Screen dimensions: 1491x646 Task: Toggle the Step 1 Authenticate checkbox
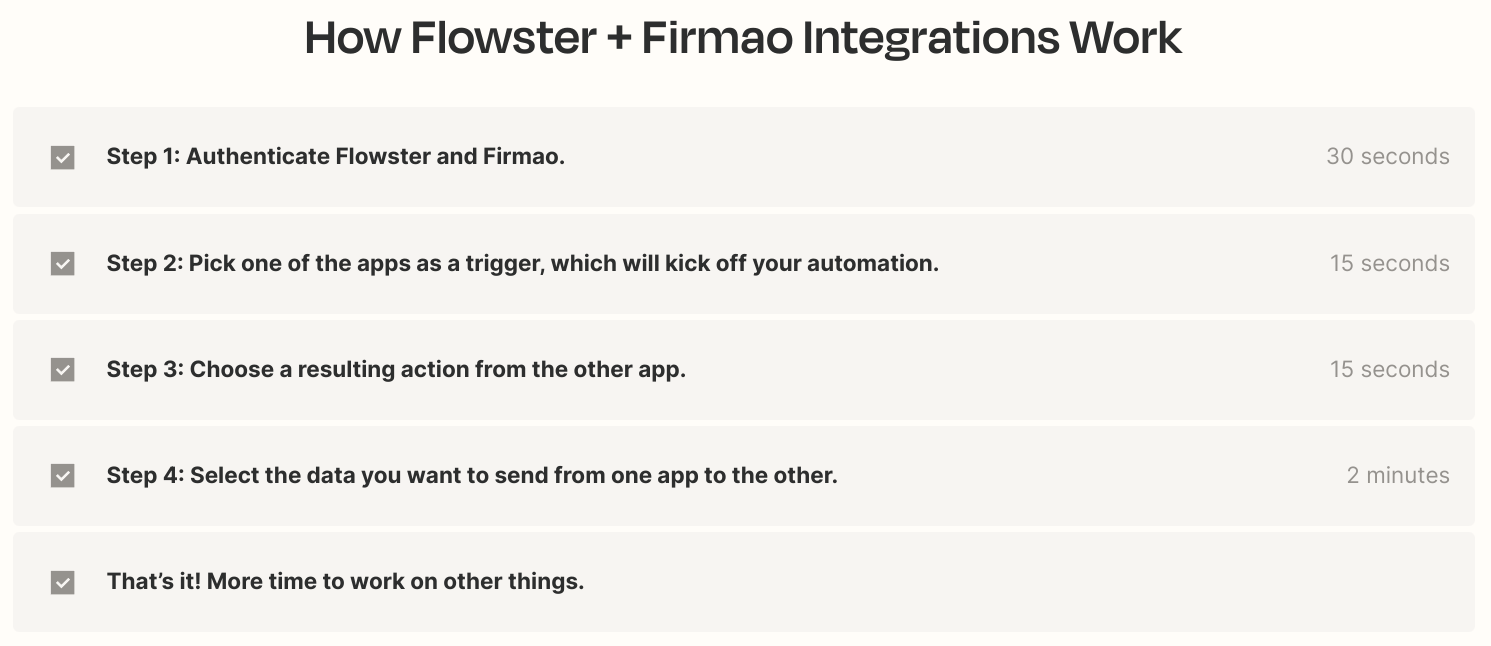tap(62, 157)
